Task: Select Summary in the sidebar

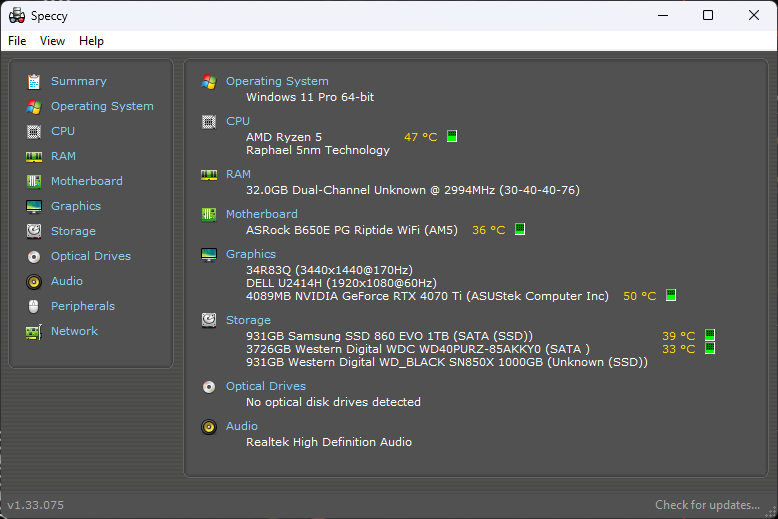Action: 79,81
